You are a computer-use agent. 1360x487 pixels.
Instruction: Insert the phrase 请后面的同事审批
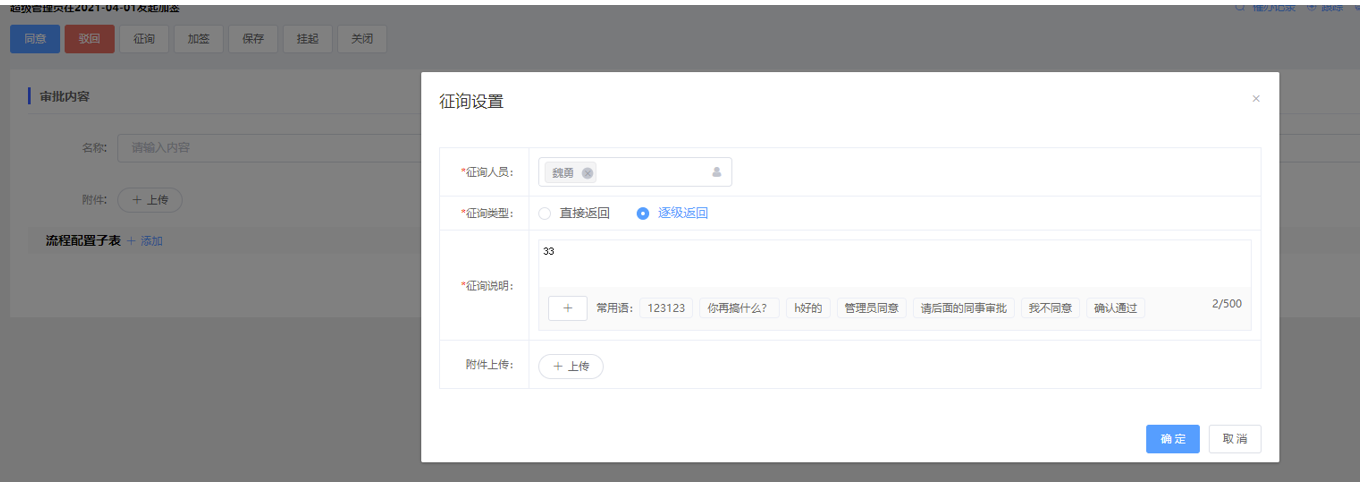pyautogui.click(x=963, y=308)
